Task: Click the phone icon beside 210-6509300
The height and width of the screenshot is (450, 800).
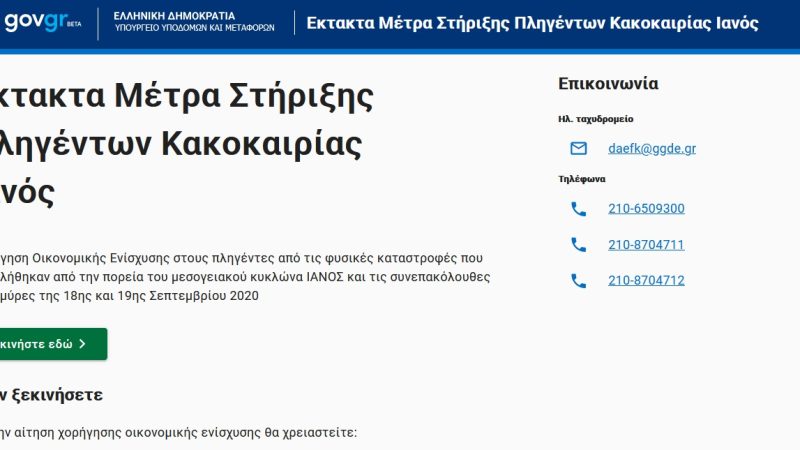Action: click(578, 209)
